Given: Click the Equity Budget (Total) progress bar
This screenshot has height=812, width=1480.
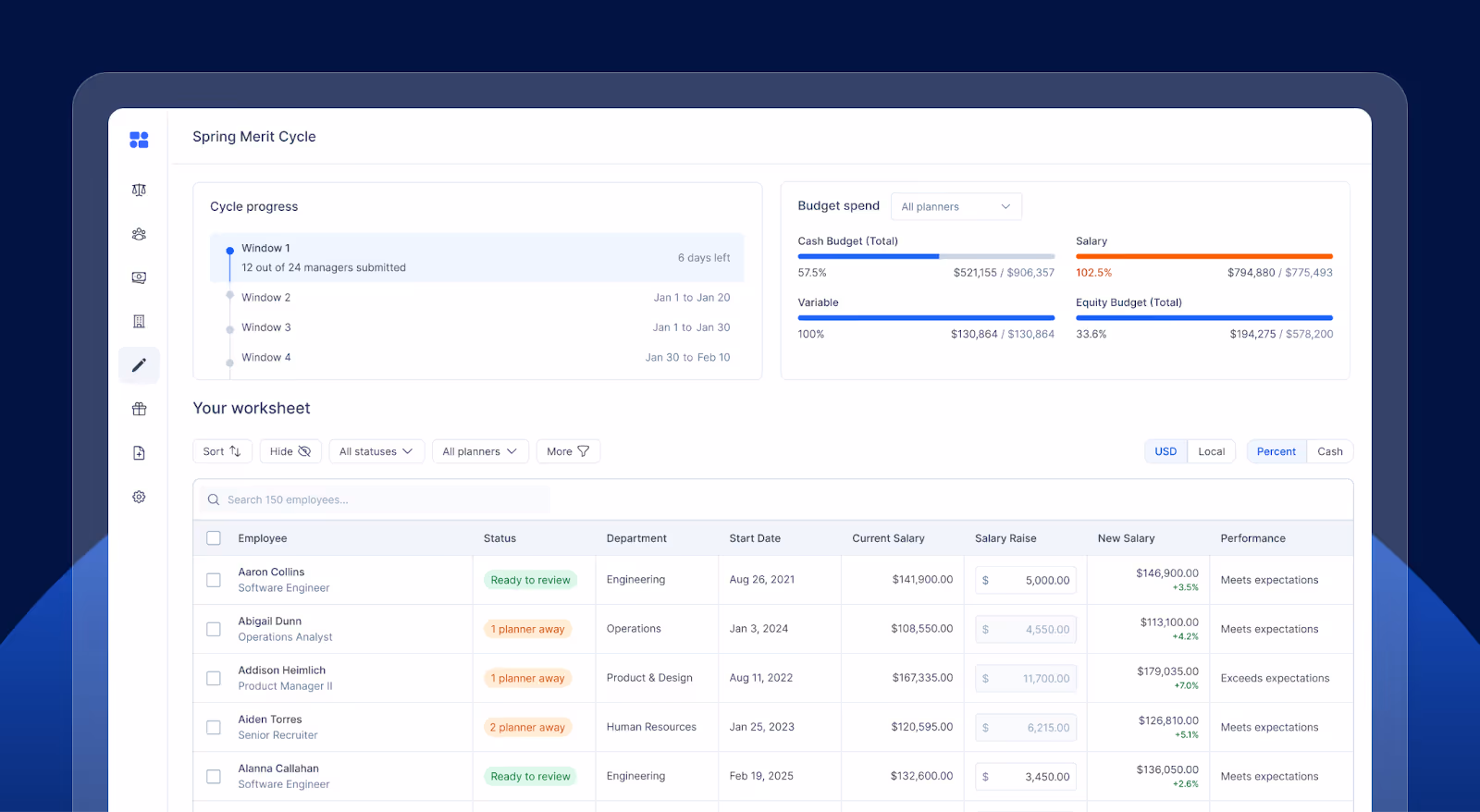Looking at the screenshot, I should 1204,317.
